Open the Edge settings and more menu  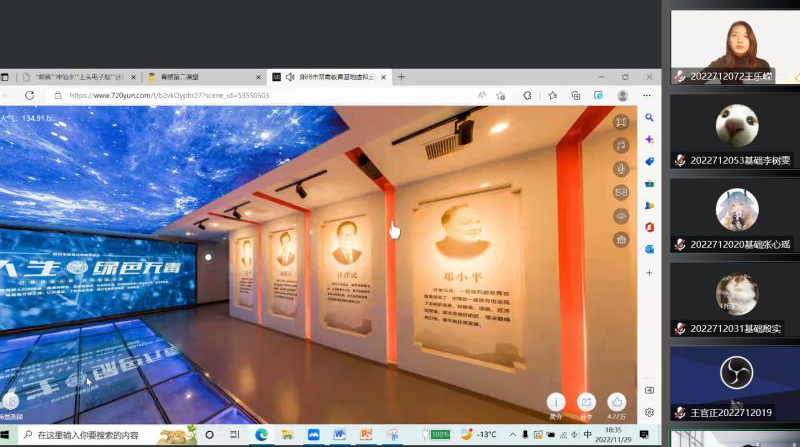(x=647, y=95)
